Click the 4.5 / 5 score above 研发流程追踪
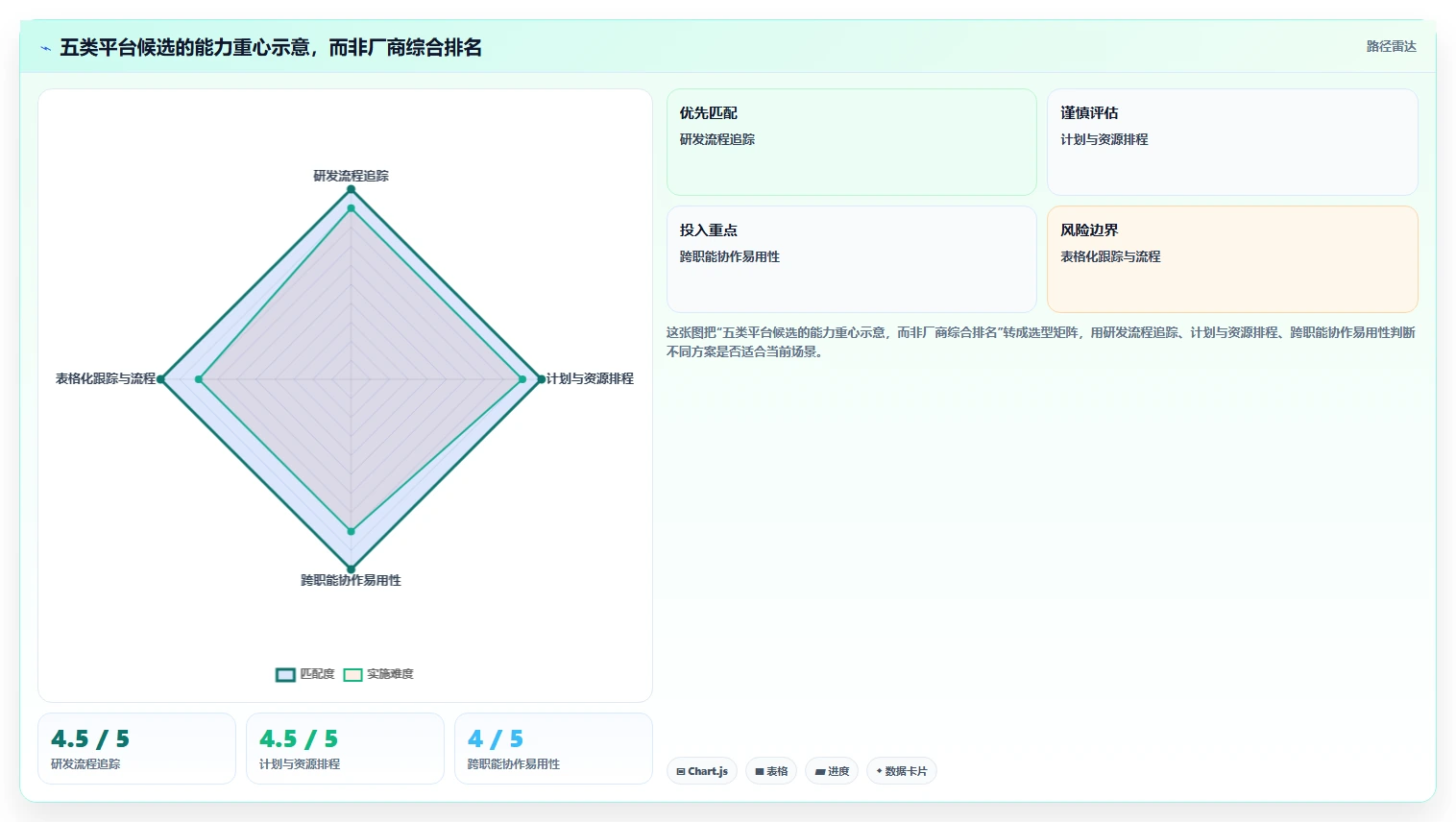 [x=90, y=738]
